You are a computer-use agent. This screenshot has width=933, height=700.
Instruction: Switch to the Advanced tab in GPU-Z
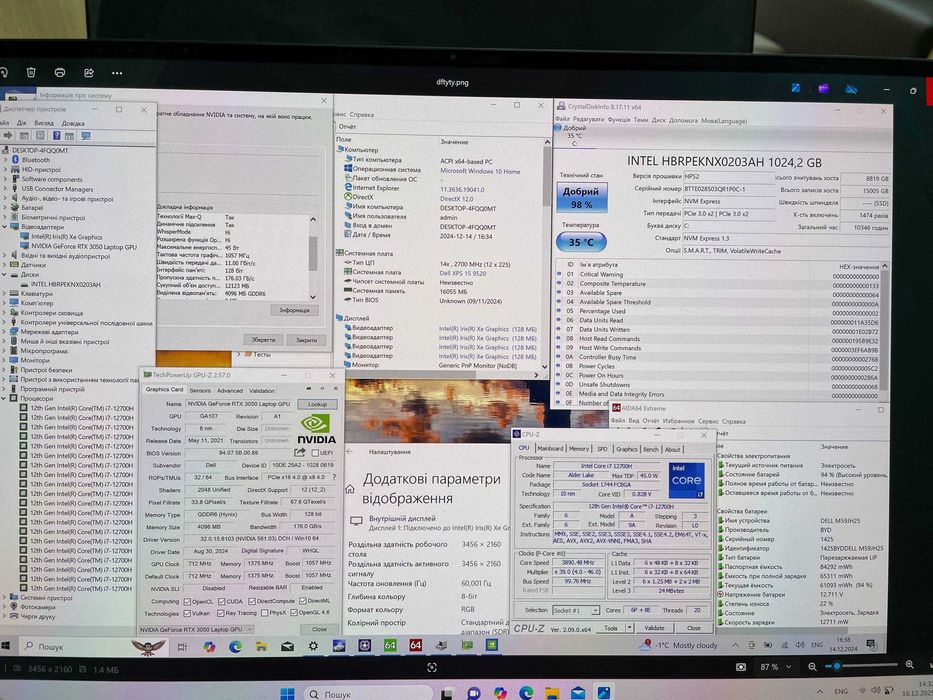pos(230,390)
